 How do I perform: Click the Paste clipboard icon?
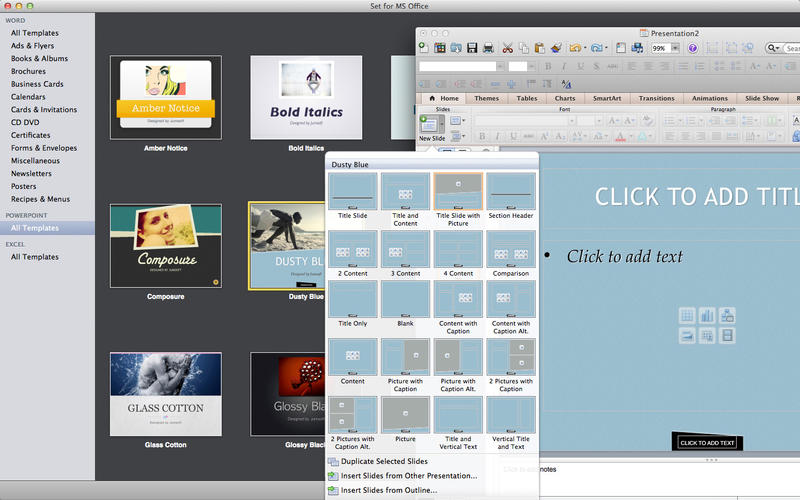[x=540, y=47]
